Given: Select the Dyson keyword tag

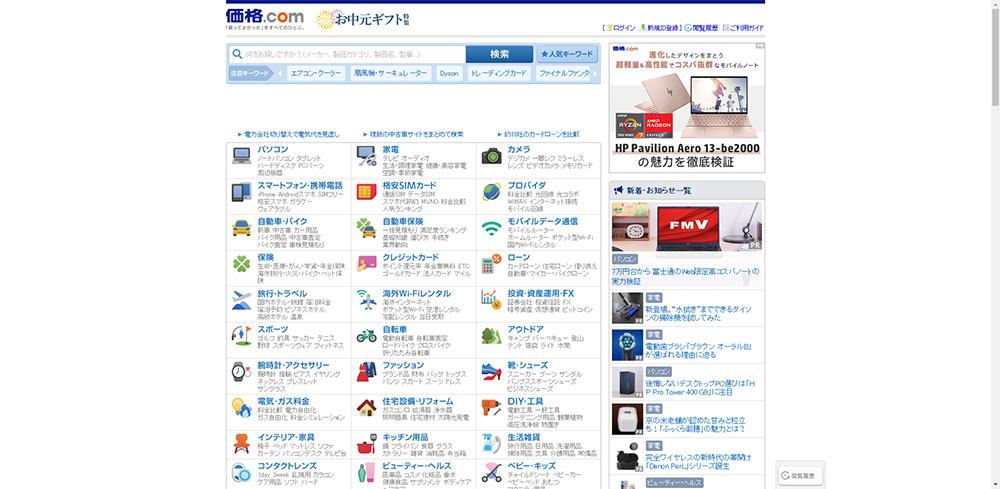Looking at the screenshot, I should coord(449,74).
